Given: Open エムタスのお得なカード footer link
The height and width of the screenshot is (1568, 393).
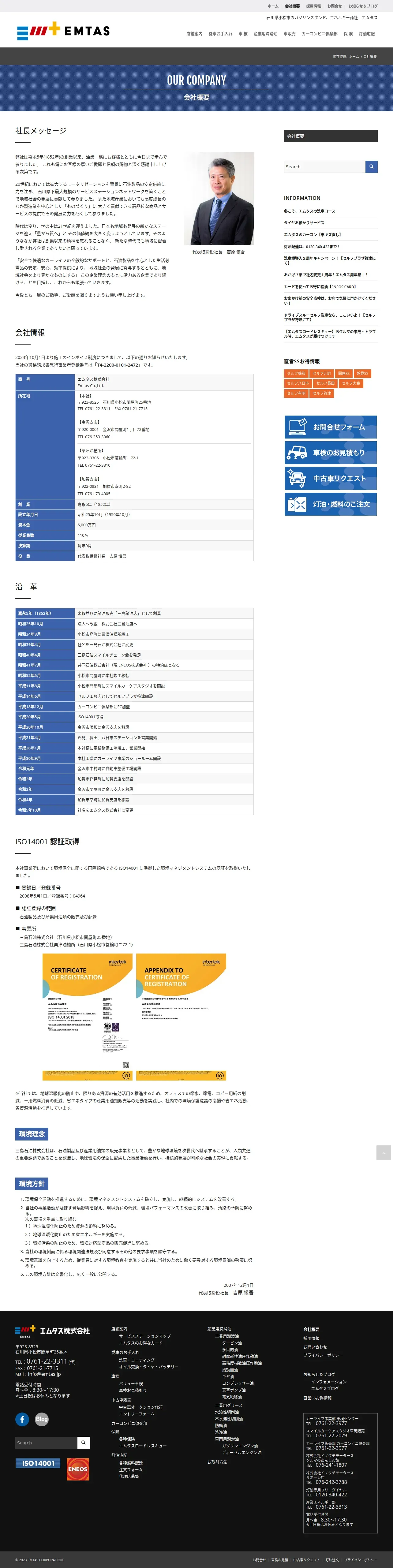Looking at the screenshot, I should [140, 1342].
